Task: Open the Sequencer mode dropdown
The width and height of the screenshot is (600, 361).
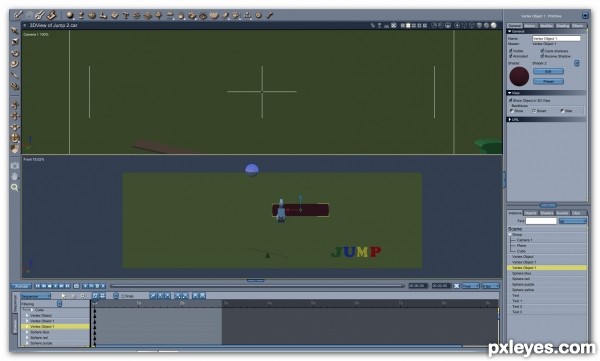Action: click(x=36, y=296)
